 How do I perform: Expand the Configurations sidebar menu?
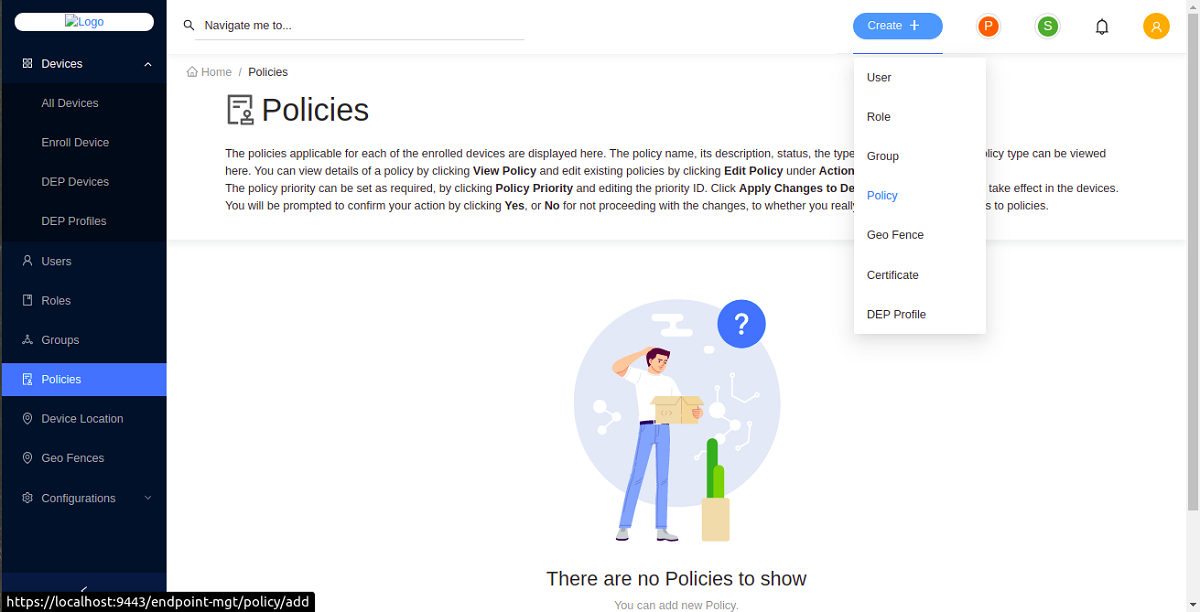148,498
